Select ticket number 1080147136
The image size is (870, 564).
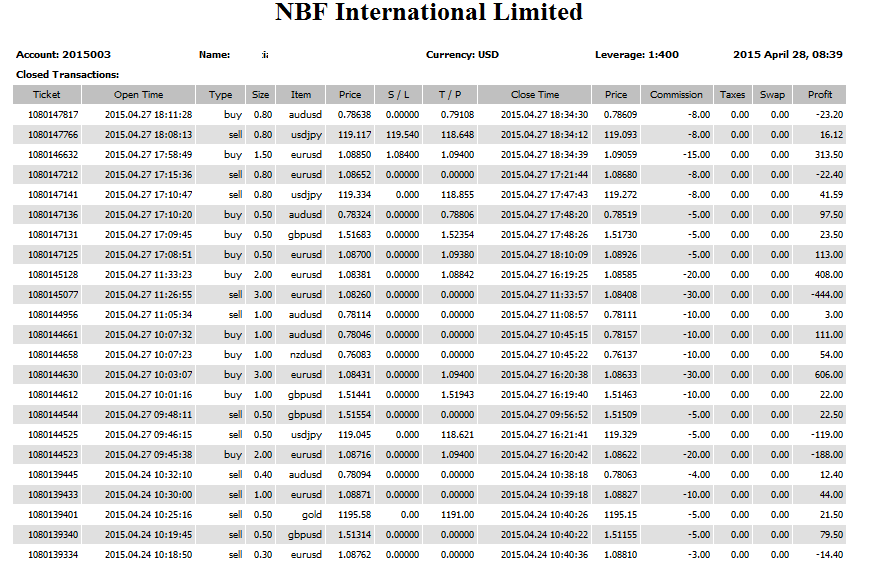click(53, 214)
